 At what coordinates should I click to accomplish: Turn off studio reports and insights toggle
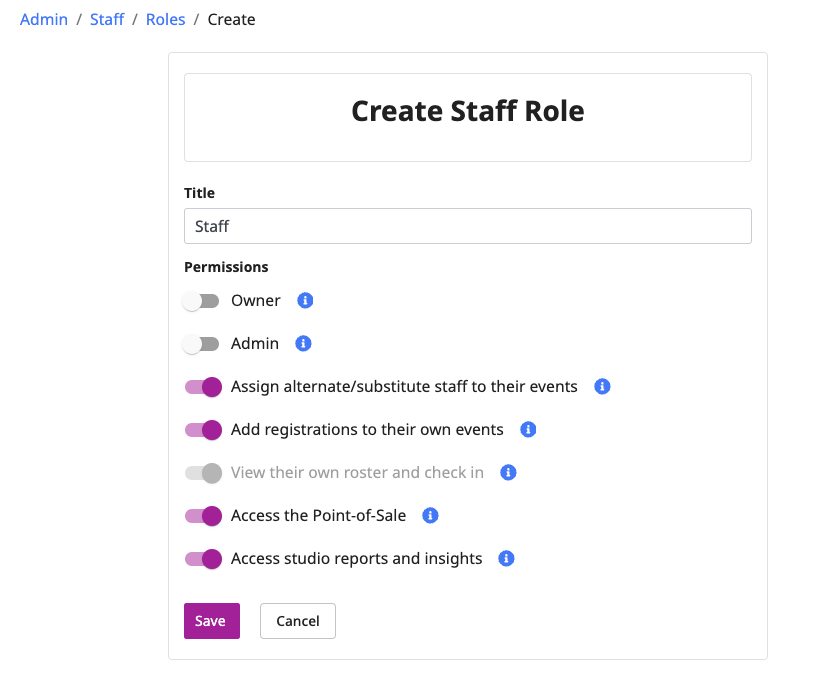click(x=203, y=559)
